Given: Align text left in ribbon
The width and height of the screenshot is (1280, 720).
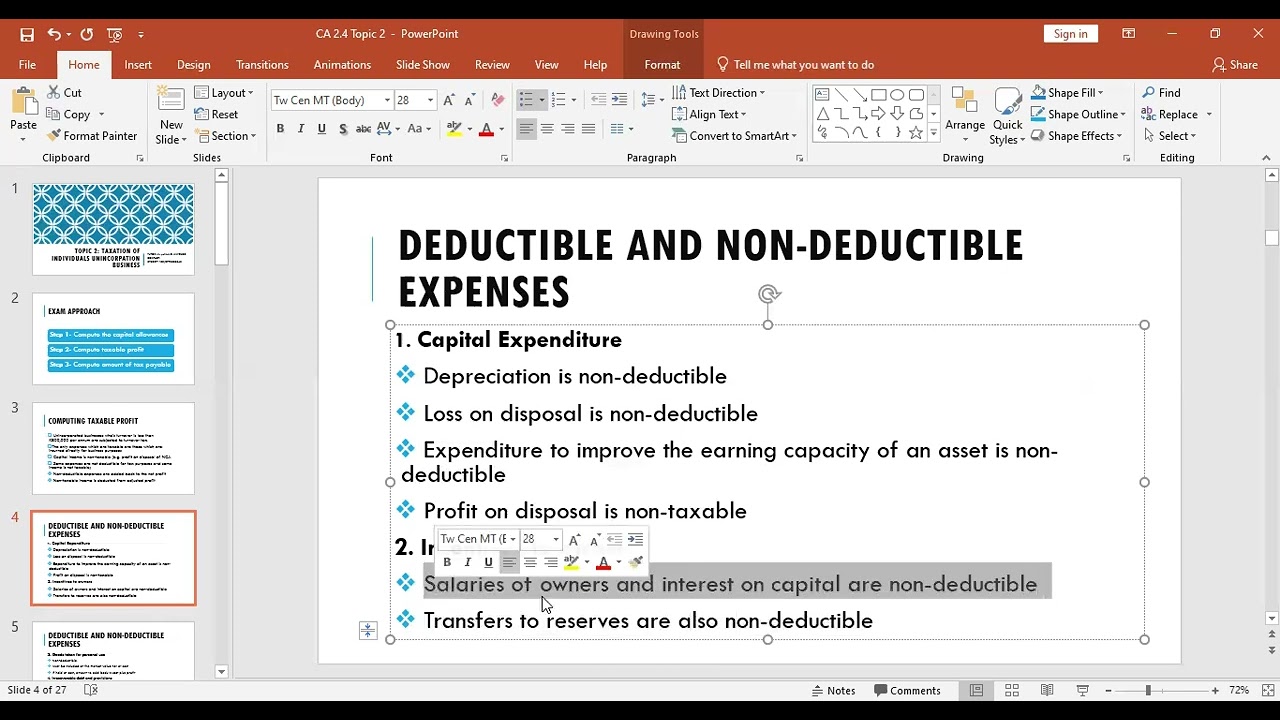Looking at the screenshot, I should click(526, 129).
